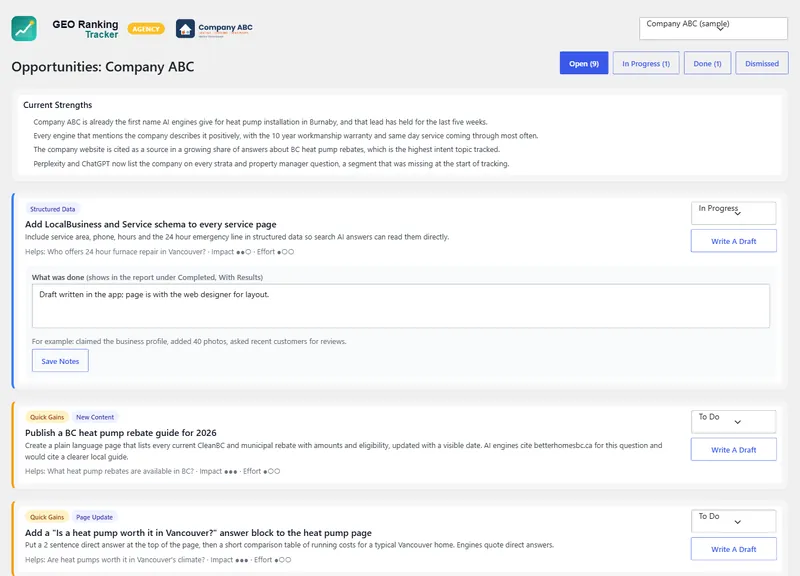Switch to the Done (1) tab
The width and height of the screenshot is (800, 576).
click(707, 63)
